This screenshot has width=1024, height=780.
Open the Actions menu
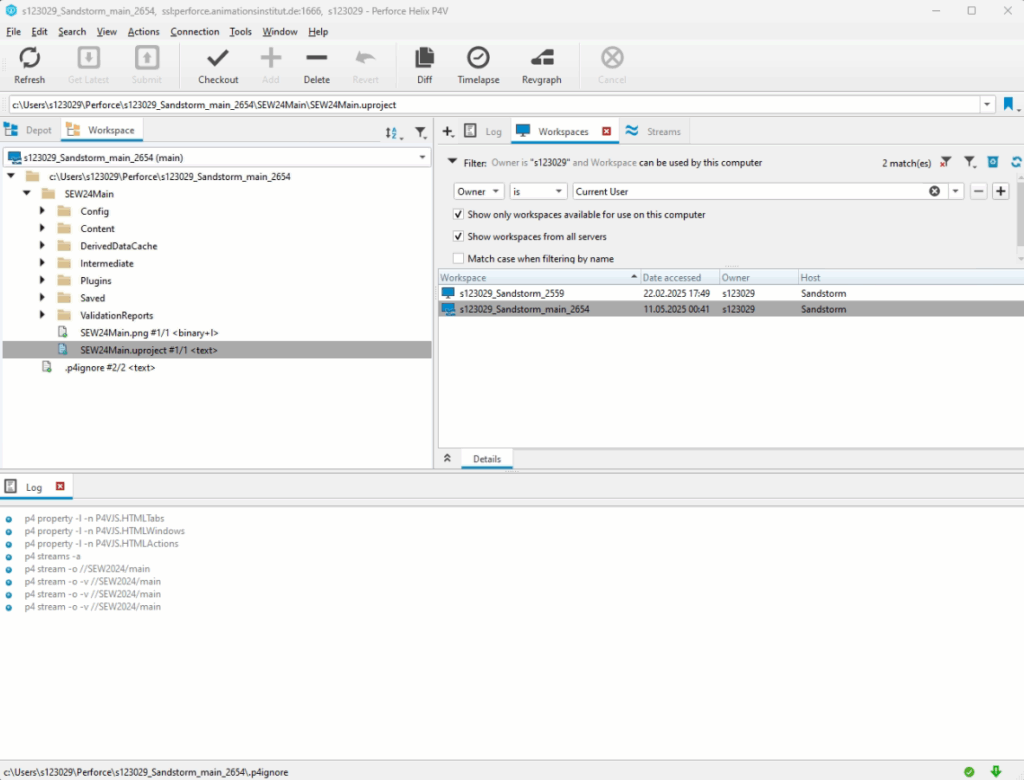pyautogui.click(x=143, y=31)
